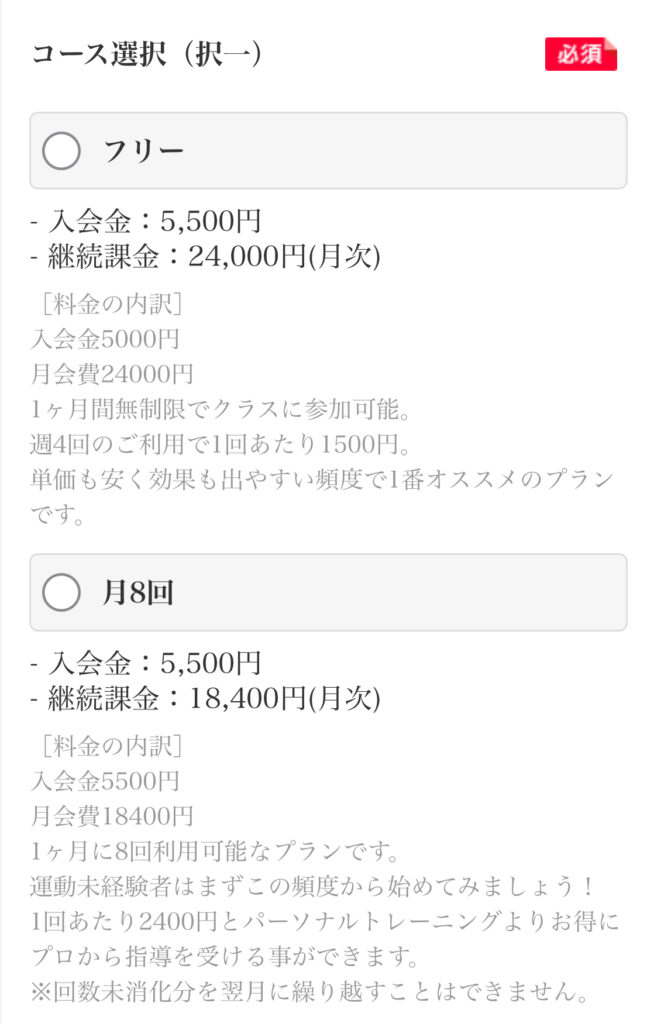
Task: Click the フリー option label text
Action: 144,152
